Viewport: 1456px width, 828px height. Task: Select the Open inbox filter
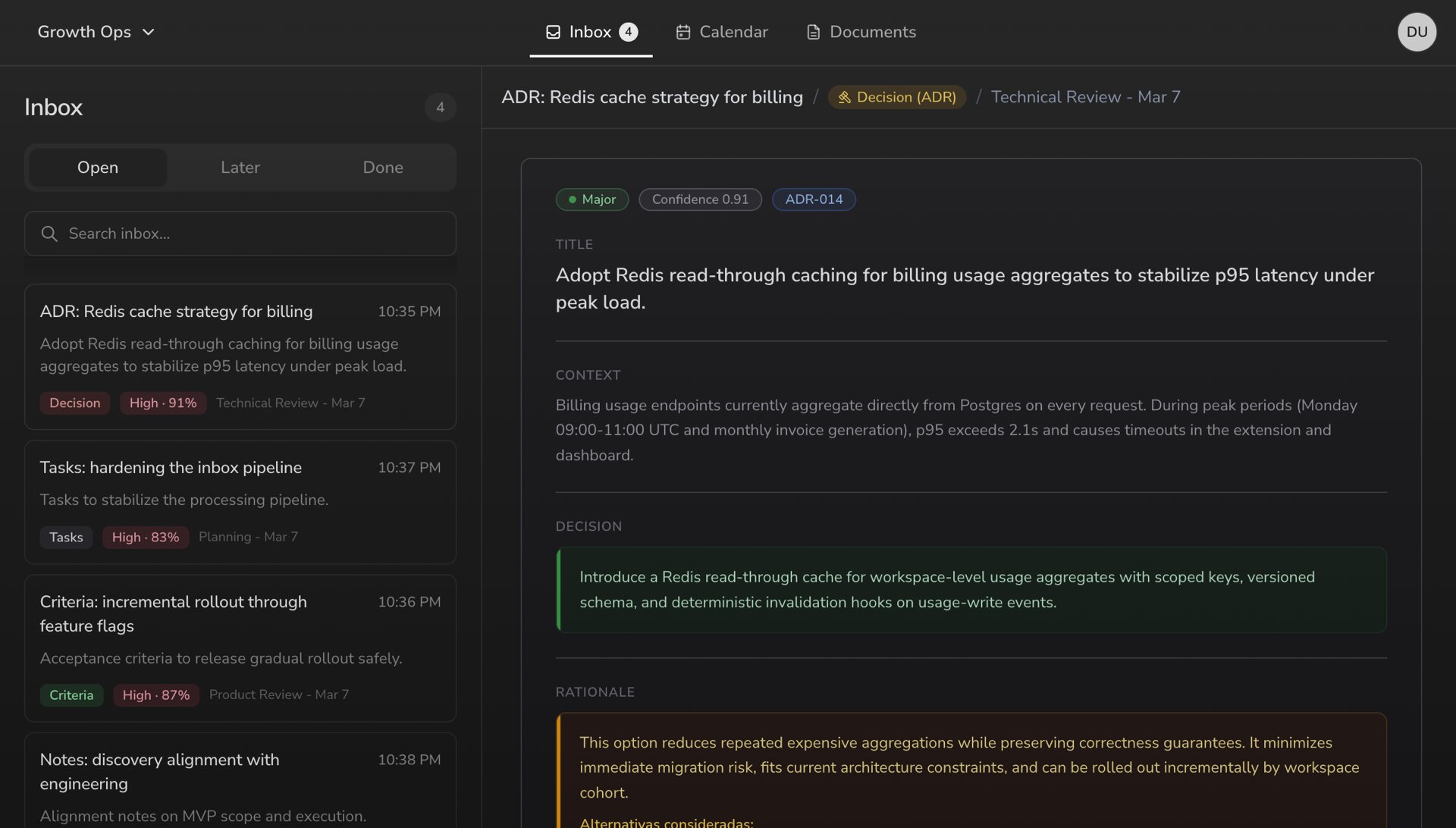point(98,168)
